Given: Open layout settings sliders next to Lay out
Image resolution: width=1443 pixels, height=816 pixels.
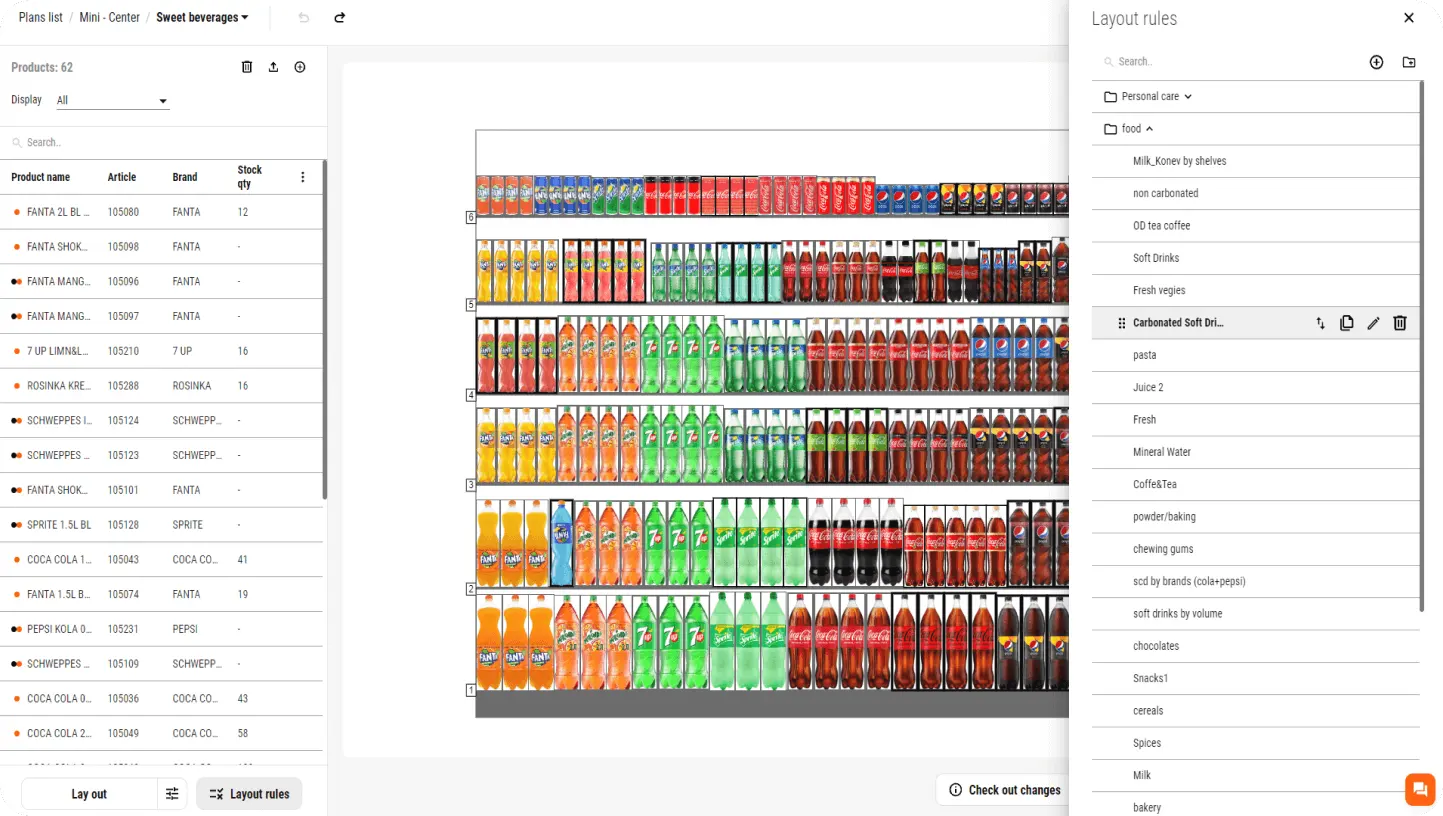Looking at the screenshot, I should pyautogui.click(x=172, y=794).
